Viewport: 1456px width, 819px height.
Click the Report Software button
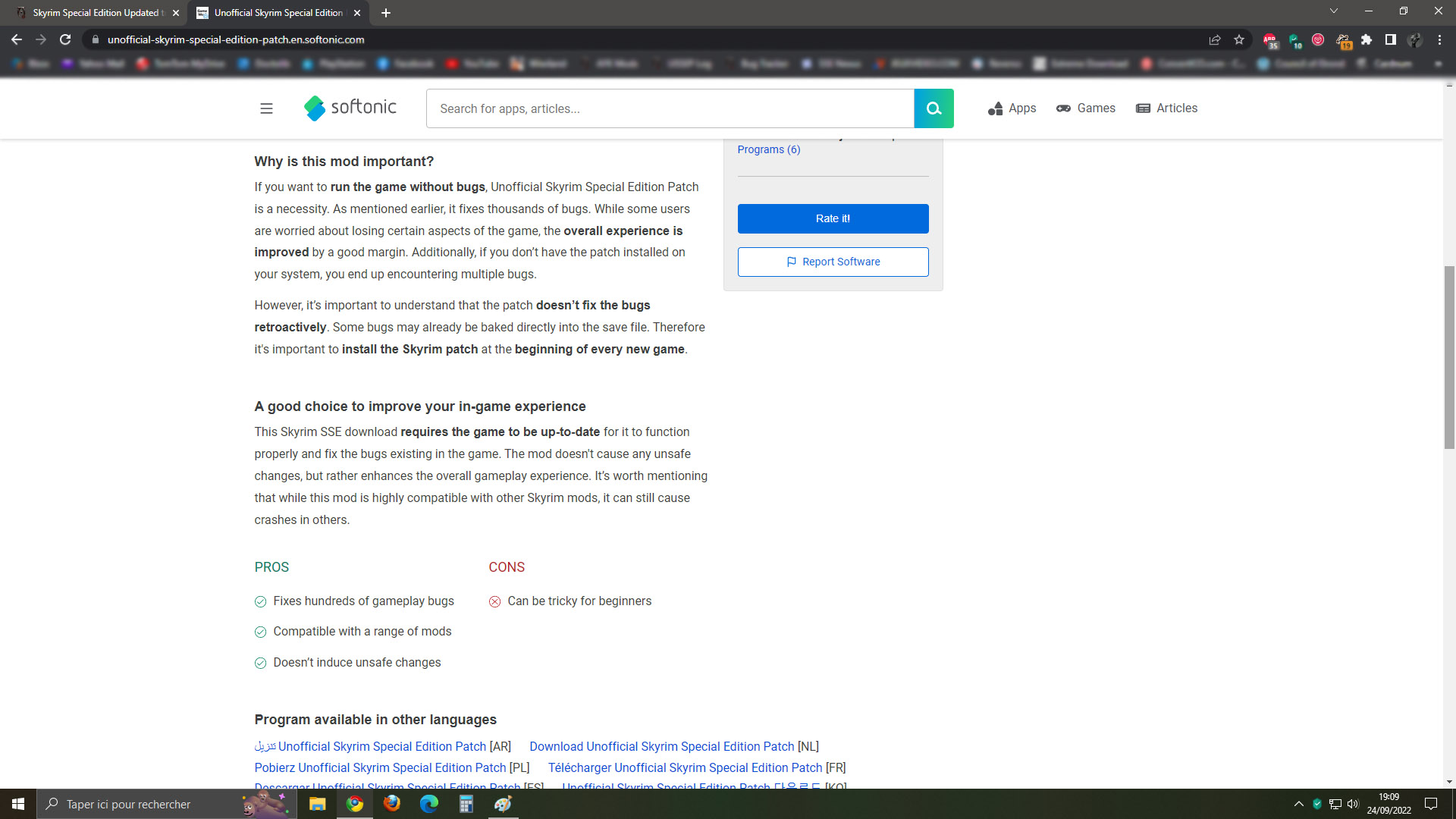click(x=833, y=262)
